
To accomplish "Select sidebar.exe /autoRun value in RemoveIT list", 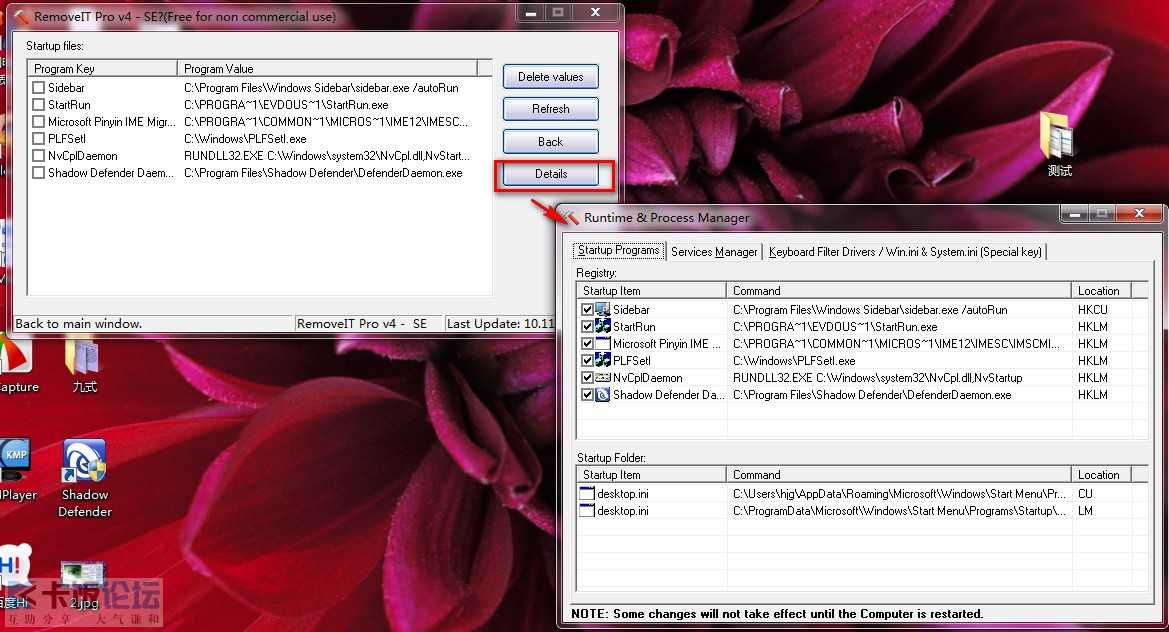I will pos(321,87).
